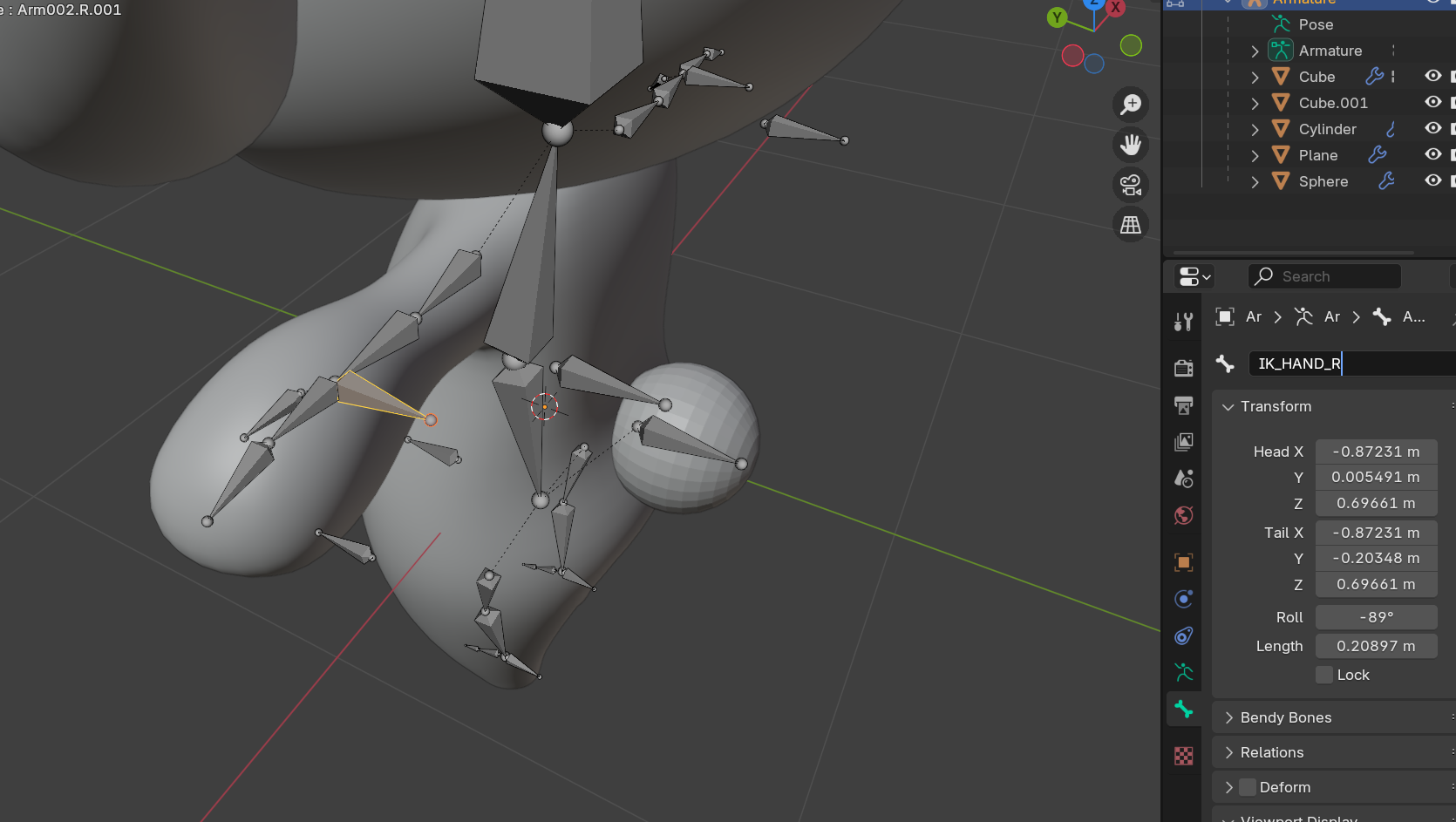Open the Object properties tab
Screen dimensions: 1456x822
click(x=1183, y=562)
